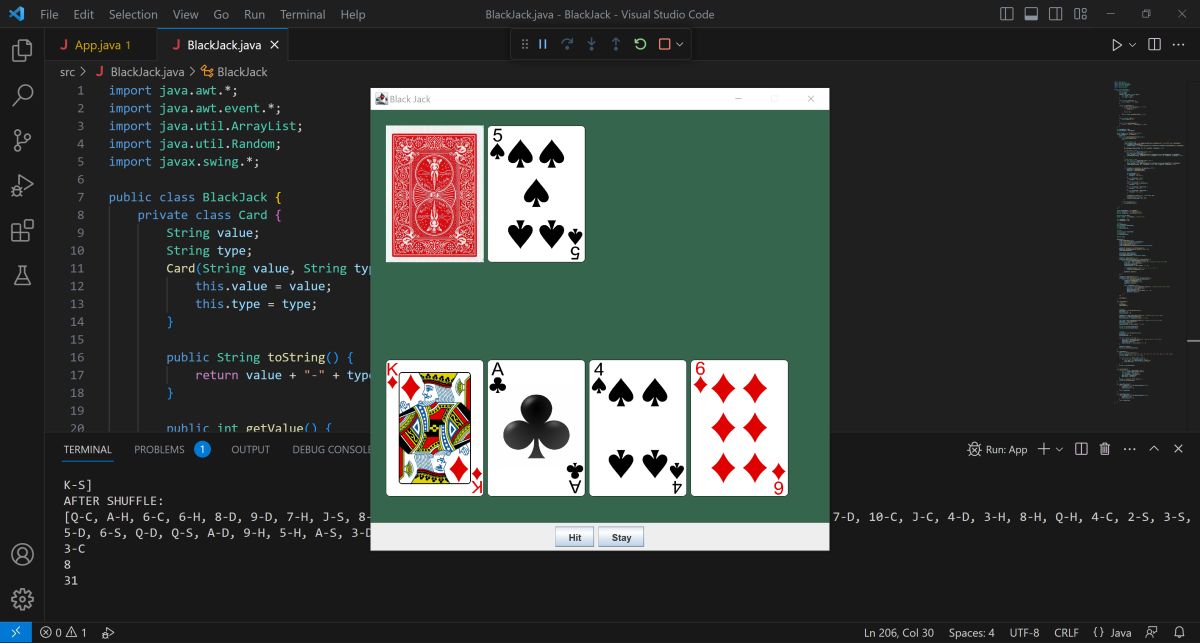Toggle the Primary Side Bar layout
The image size is (1200, 643).
(1007, 14)
